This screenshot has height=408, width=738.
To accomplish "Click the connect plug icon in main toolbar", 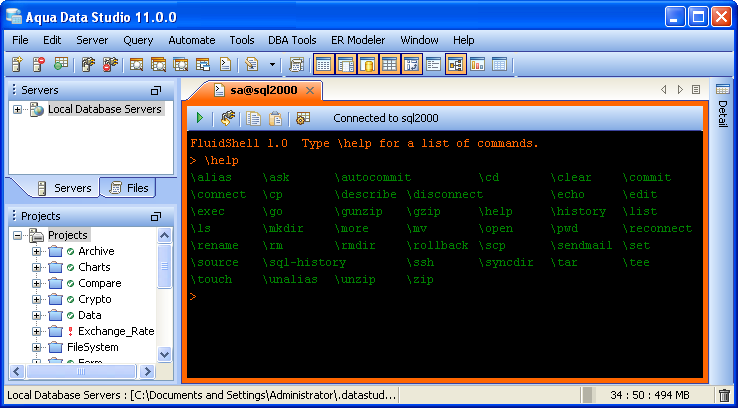I will pos(88,64).
